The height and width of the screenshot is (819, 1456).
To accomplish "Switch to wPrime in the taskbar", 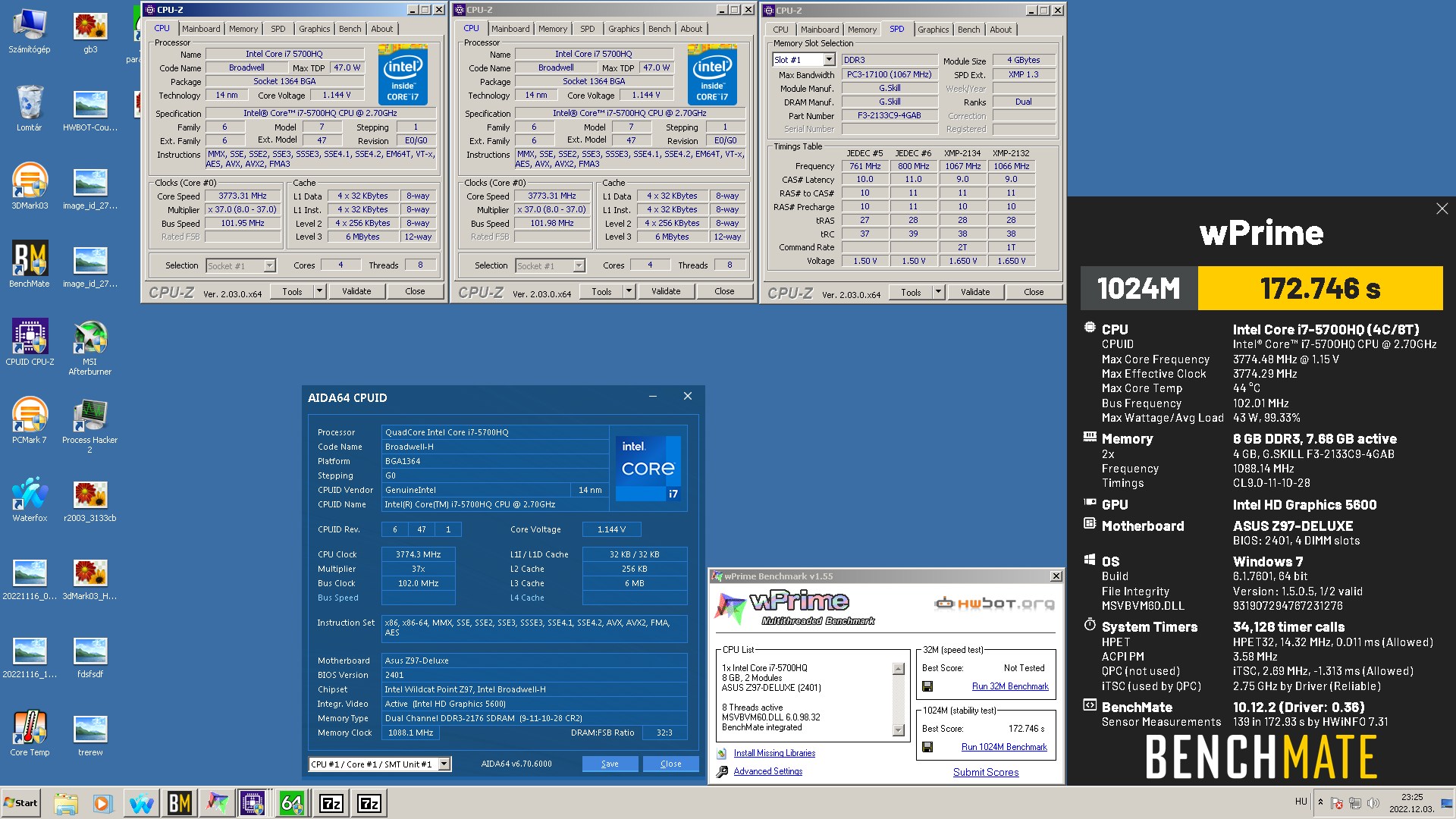I will point(217,803).
